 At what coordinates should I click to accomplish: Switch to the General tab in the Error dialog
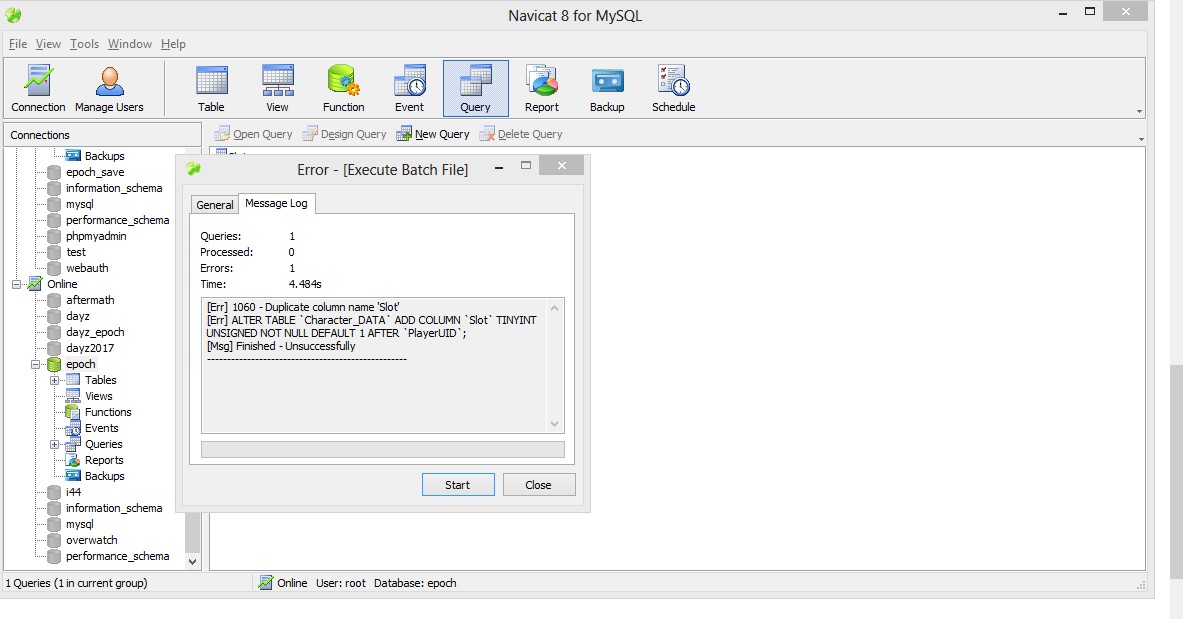click(214, 205)
